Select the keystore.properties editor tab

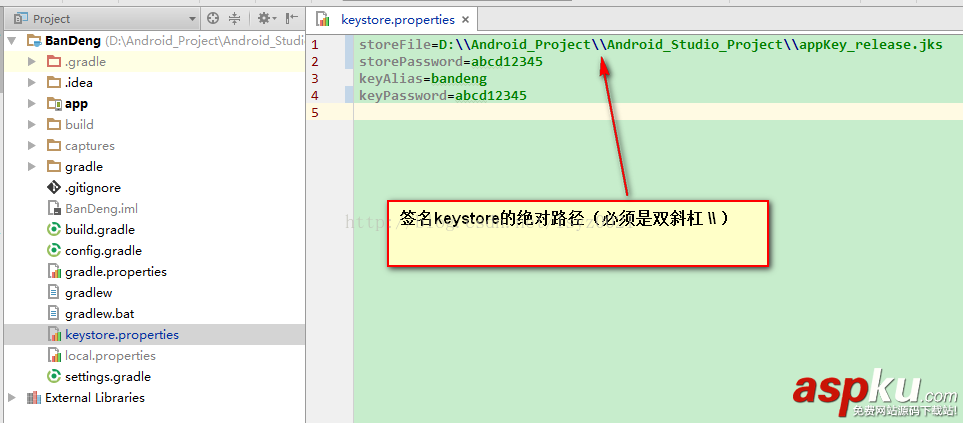tap(392, 20)
